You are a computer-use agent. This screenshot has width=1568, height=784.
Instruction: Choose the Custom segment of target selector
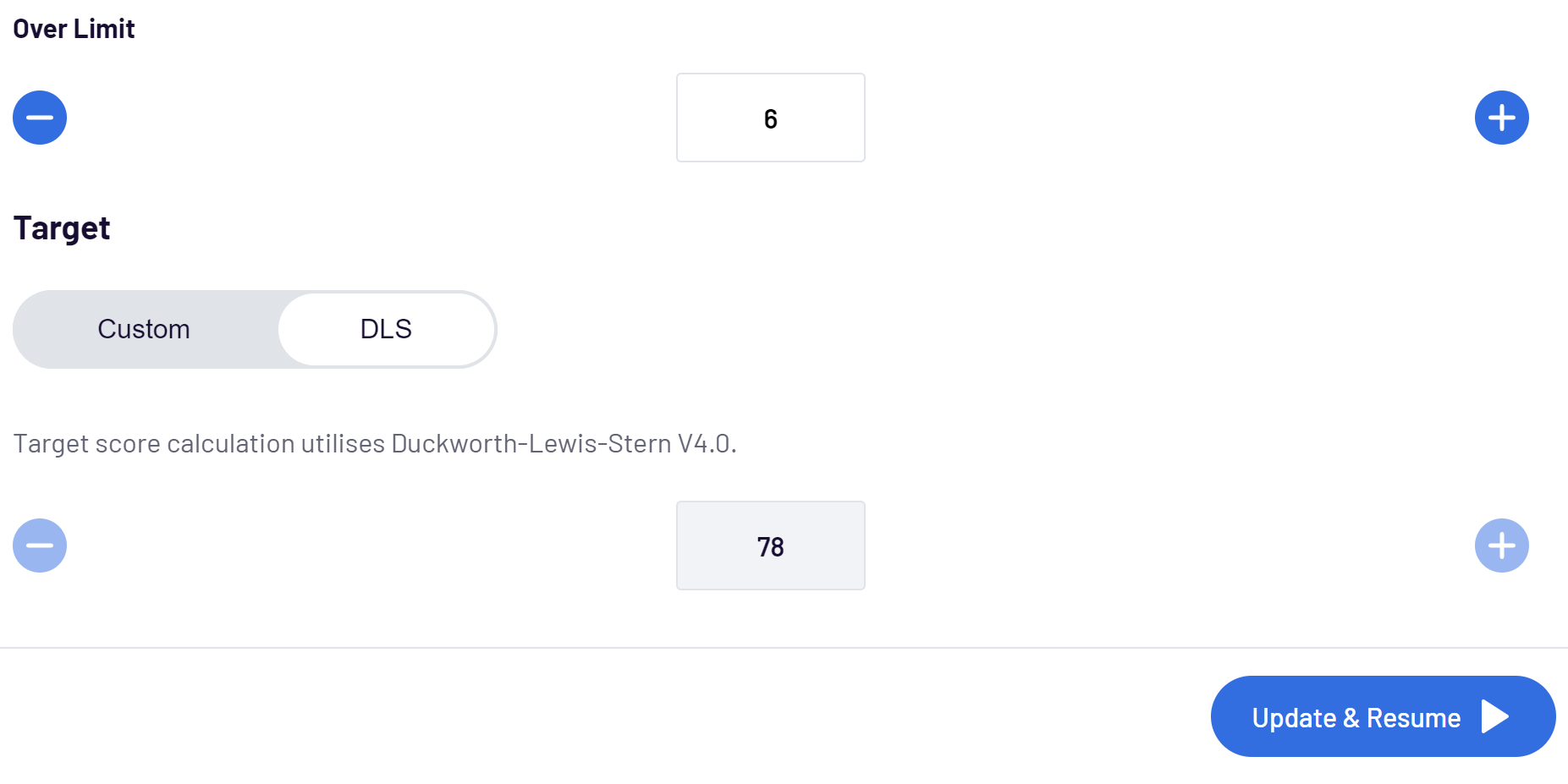click(144, 329)
